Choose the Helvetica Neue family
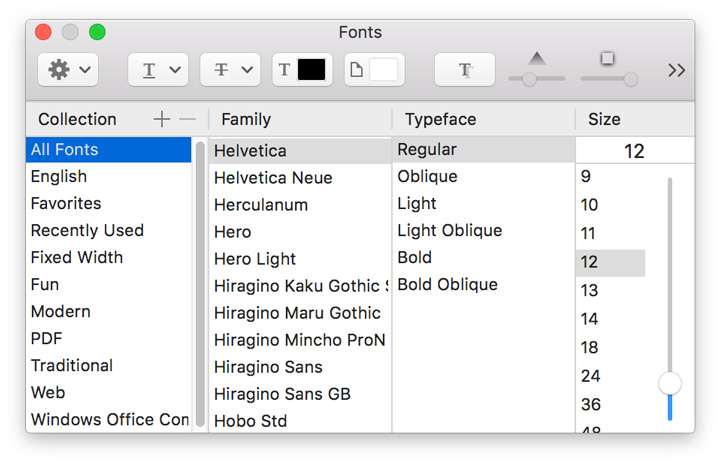The image size is (720, 464). tap(299, 178)
